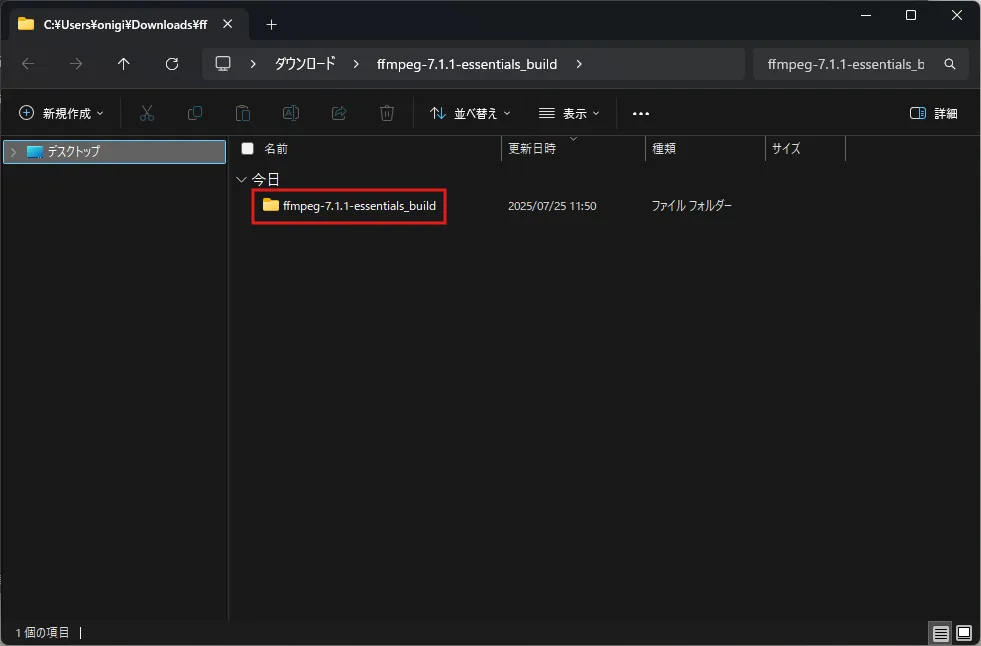Maximize the Explorer window
This screenshot has width=981, height=646.
[911, 15]
